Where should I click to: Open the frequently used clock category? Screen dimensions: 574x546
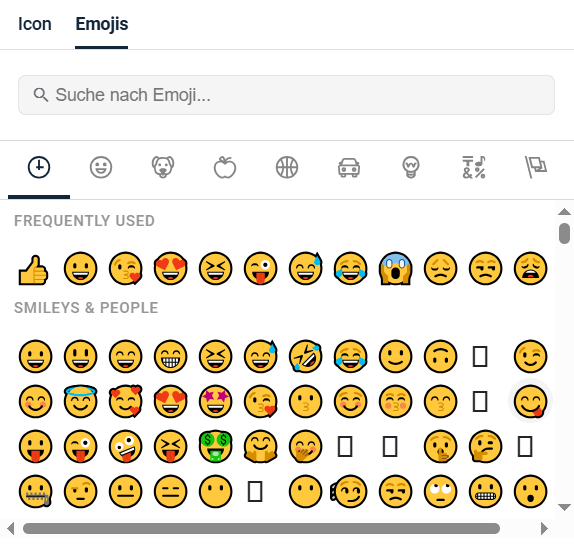pos(39,167)
